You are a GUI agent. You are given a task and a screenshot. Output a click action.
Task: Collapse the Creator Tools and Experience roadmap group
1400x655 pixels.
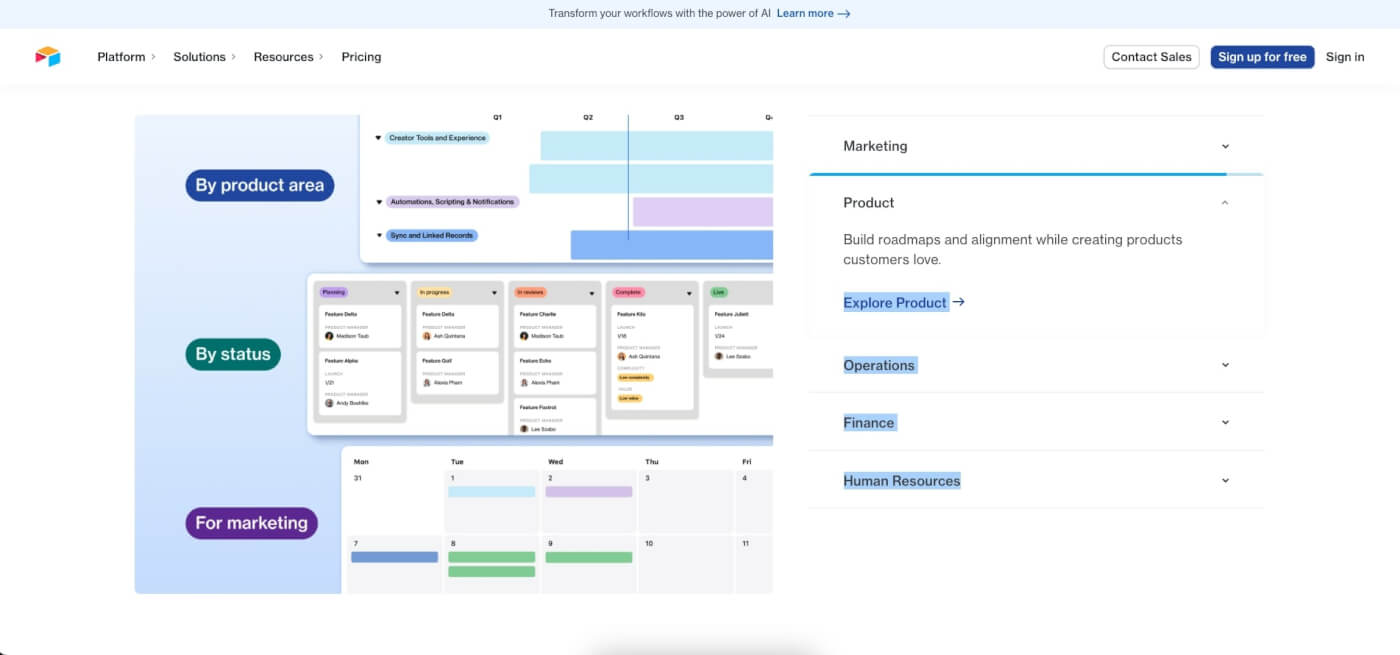[x=379, y=138]
